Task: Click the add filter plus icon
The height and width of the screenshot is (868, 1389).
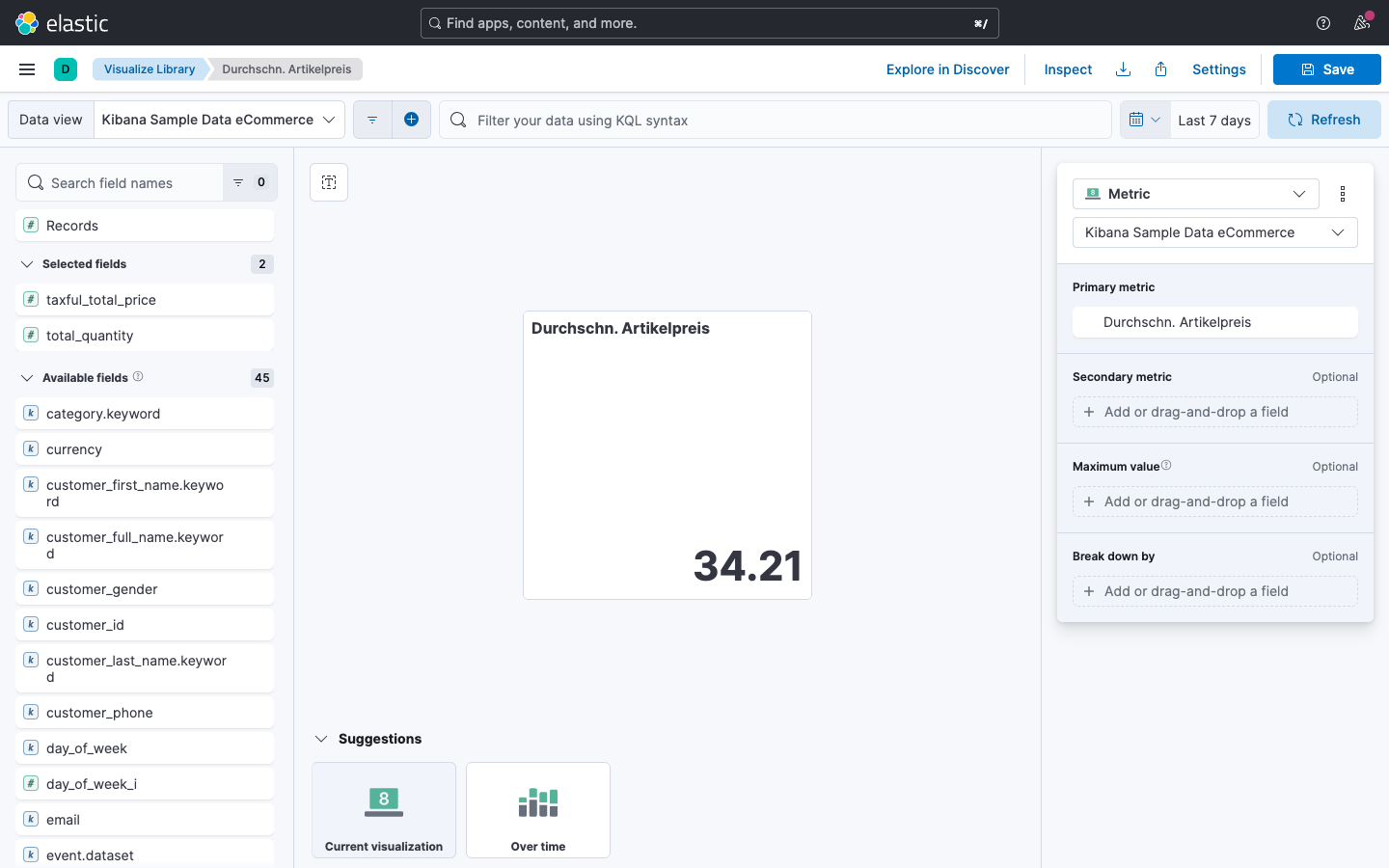Action: point(411,120)
